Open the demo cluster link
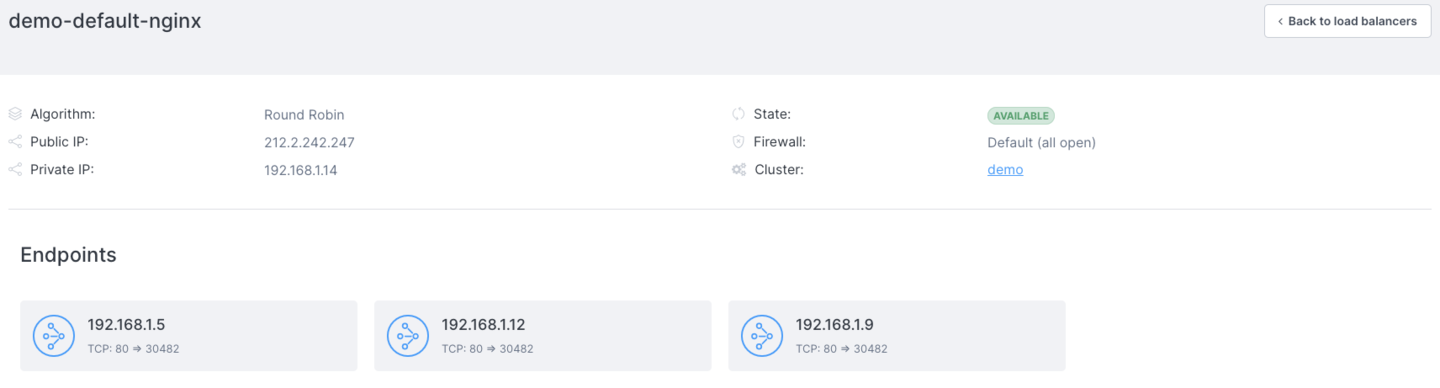The image size is (1440, 388). point(1005,170)
